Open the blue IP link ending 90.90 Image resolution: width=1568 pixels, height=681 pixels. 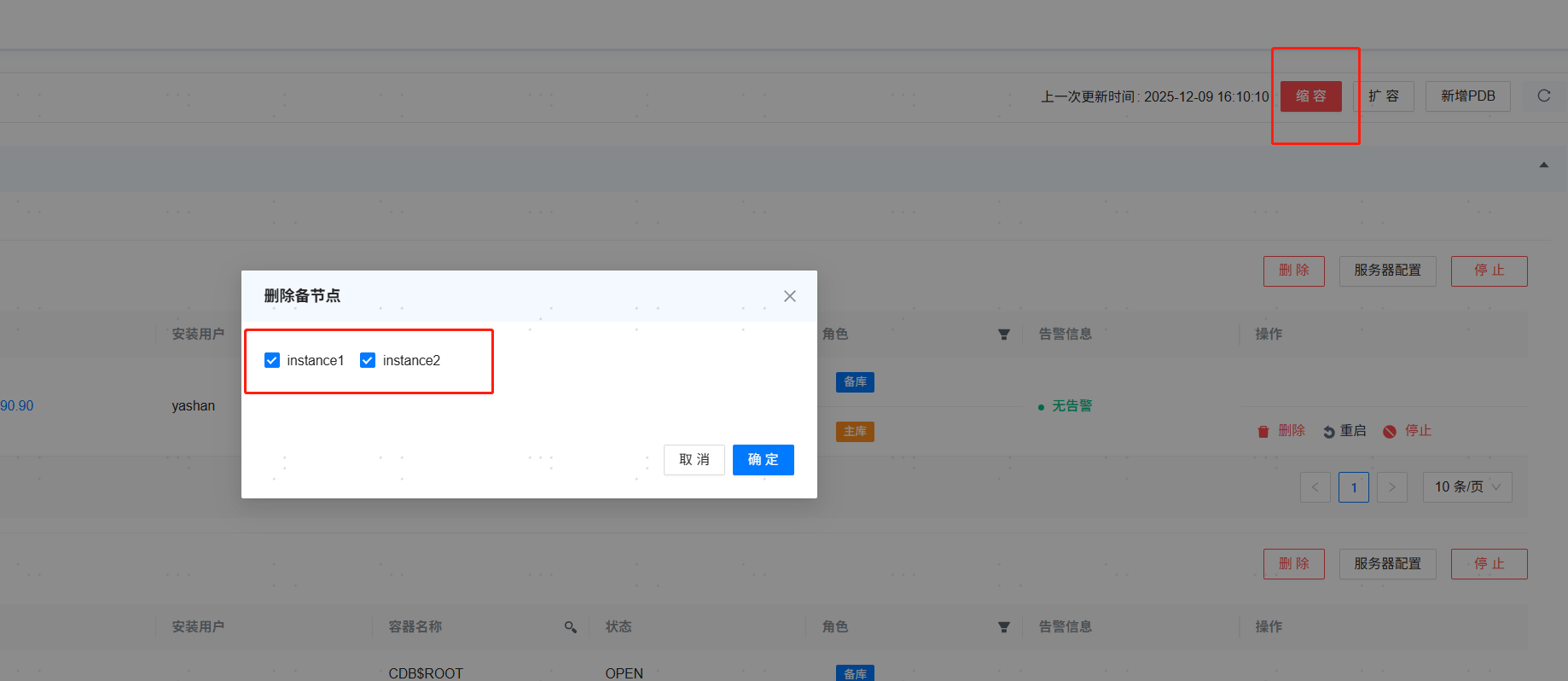click(17, 406)
